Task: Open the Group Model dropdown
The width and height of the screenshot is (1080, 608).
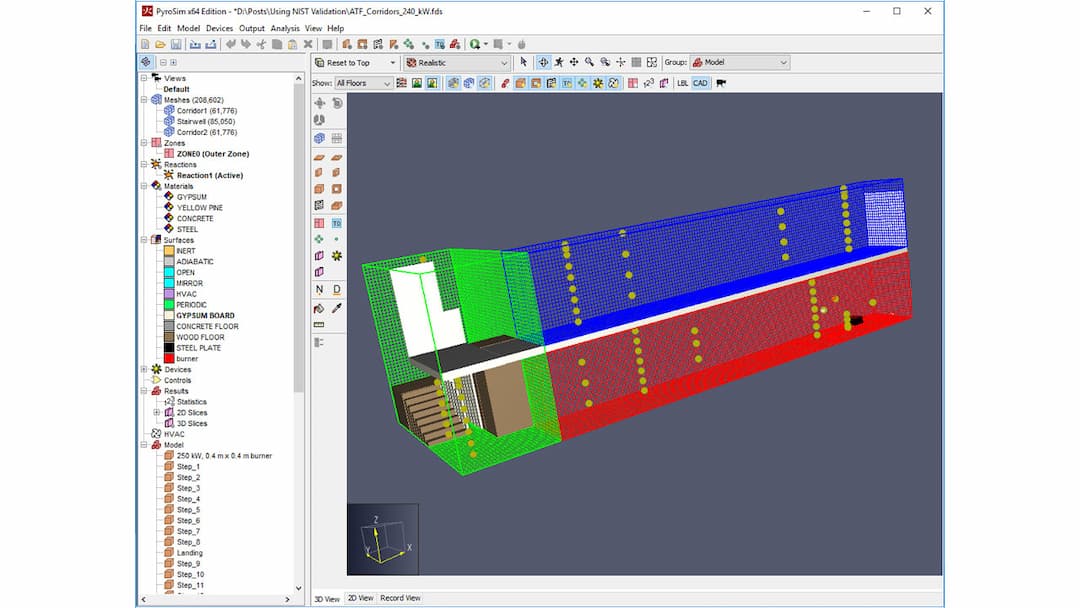Action: click(x=739, y=62)
